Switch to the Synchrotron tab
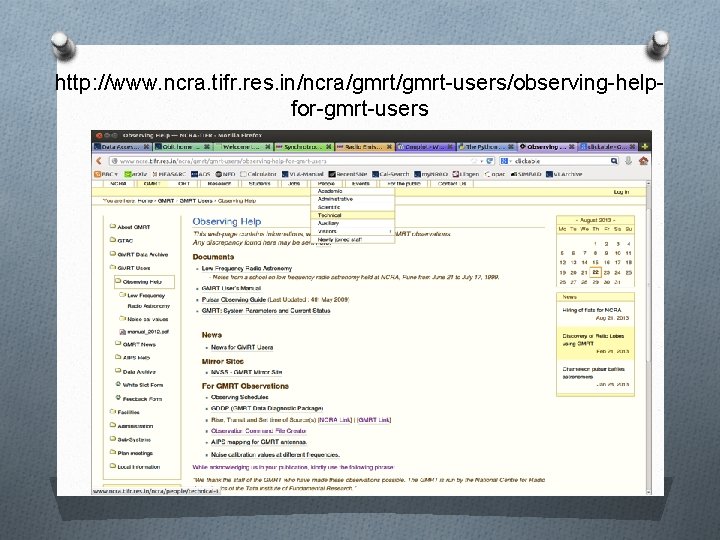This screenshot has height=540, width=720. (x=304, y=147)
